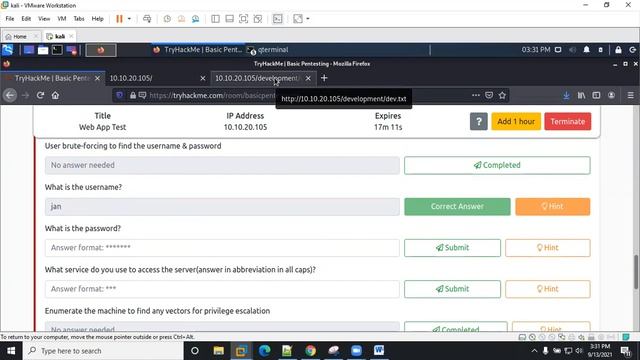Switch to the qterminal taskbar window
This screenshot has height=360, width=640.
point(268,50)
